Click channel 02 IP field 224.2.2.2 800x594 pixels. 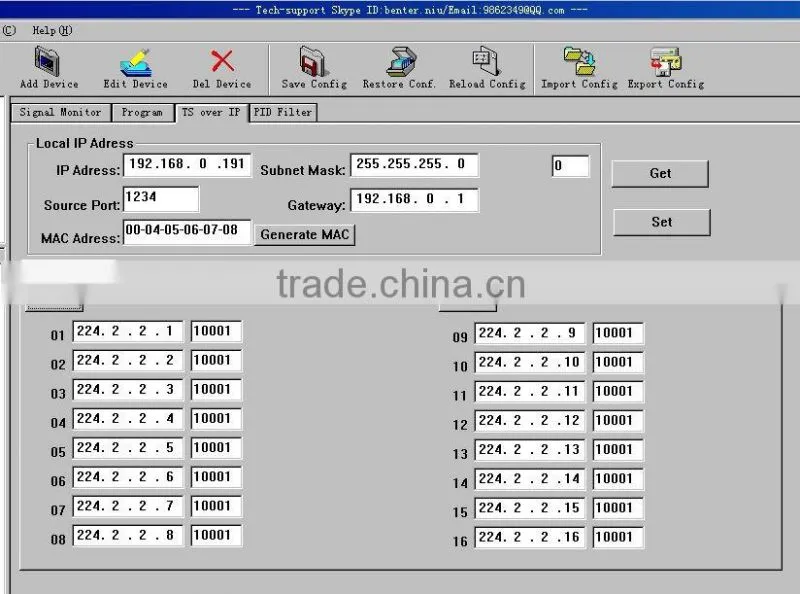[128, 360]
